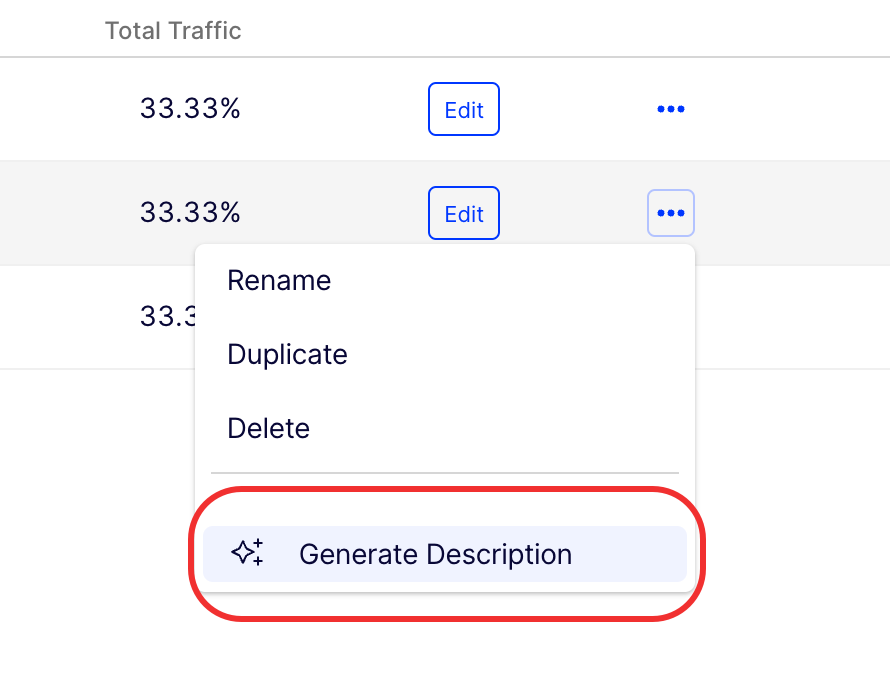
Task: Choose Rename from the context menu
Action: [279, 281]
